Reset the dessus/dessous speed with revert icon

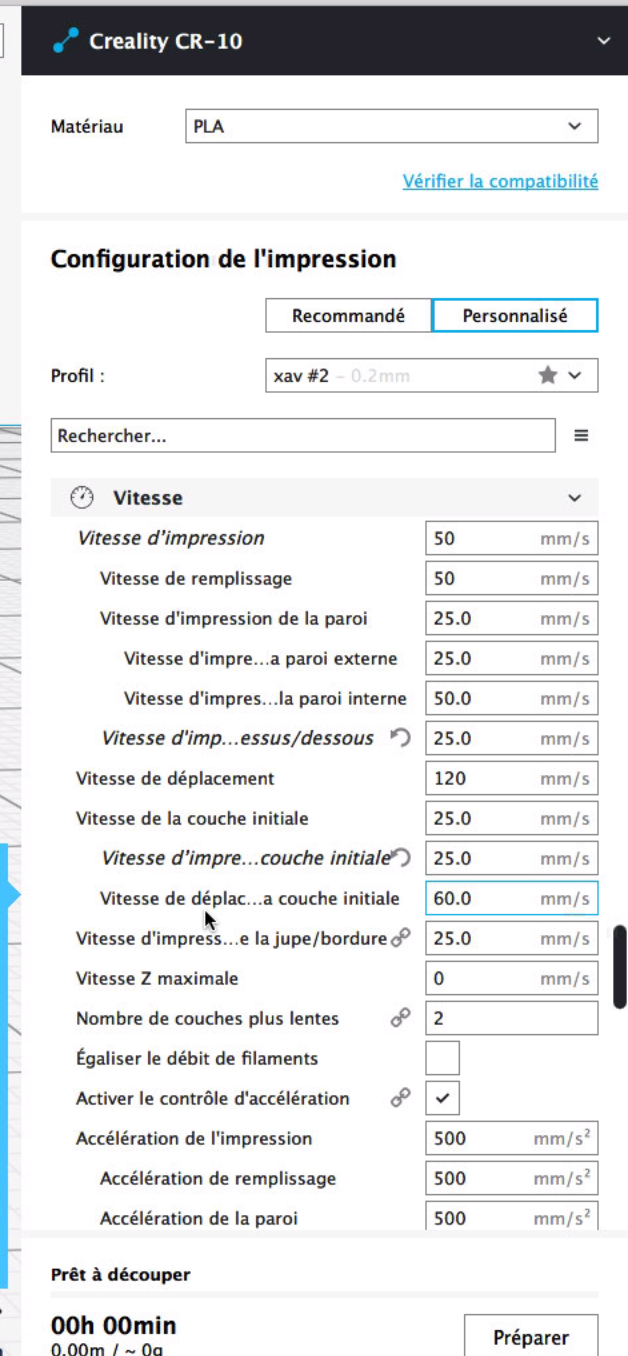pos(400,738)
